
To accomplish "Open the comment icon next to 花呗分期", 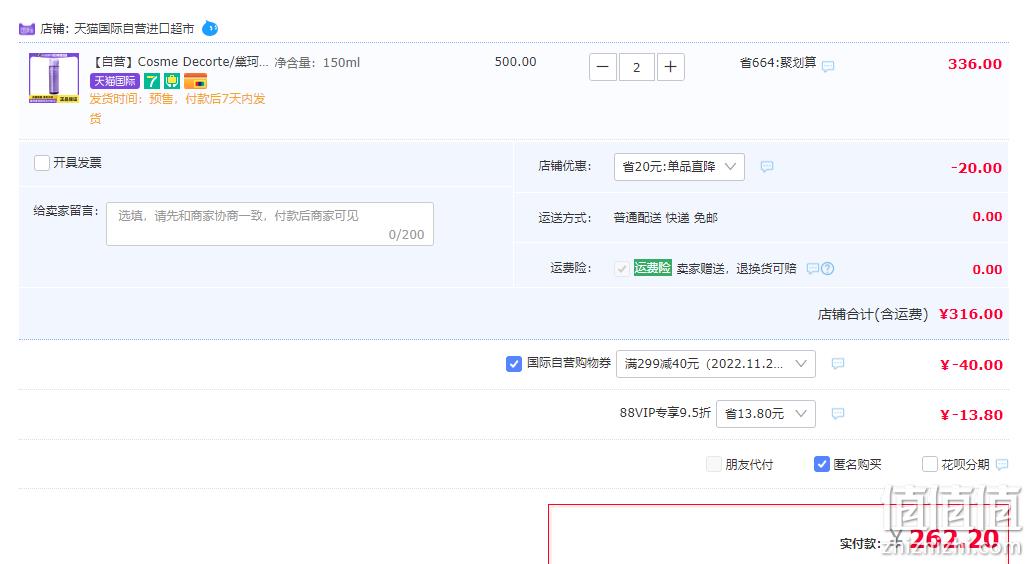I will point(1002,465).
